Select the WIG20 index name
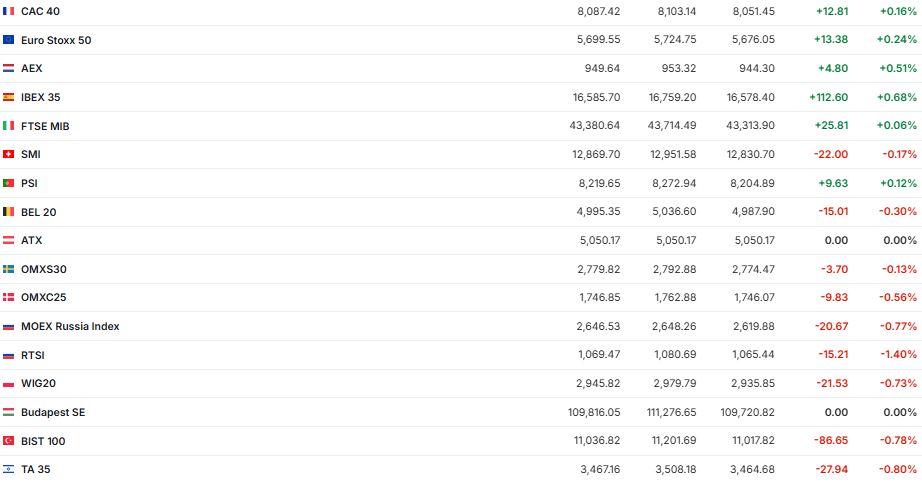The width and height of the screenshot is (922, 483). (37, 384)
